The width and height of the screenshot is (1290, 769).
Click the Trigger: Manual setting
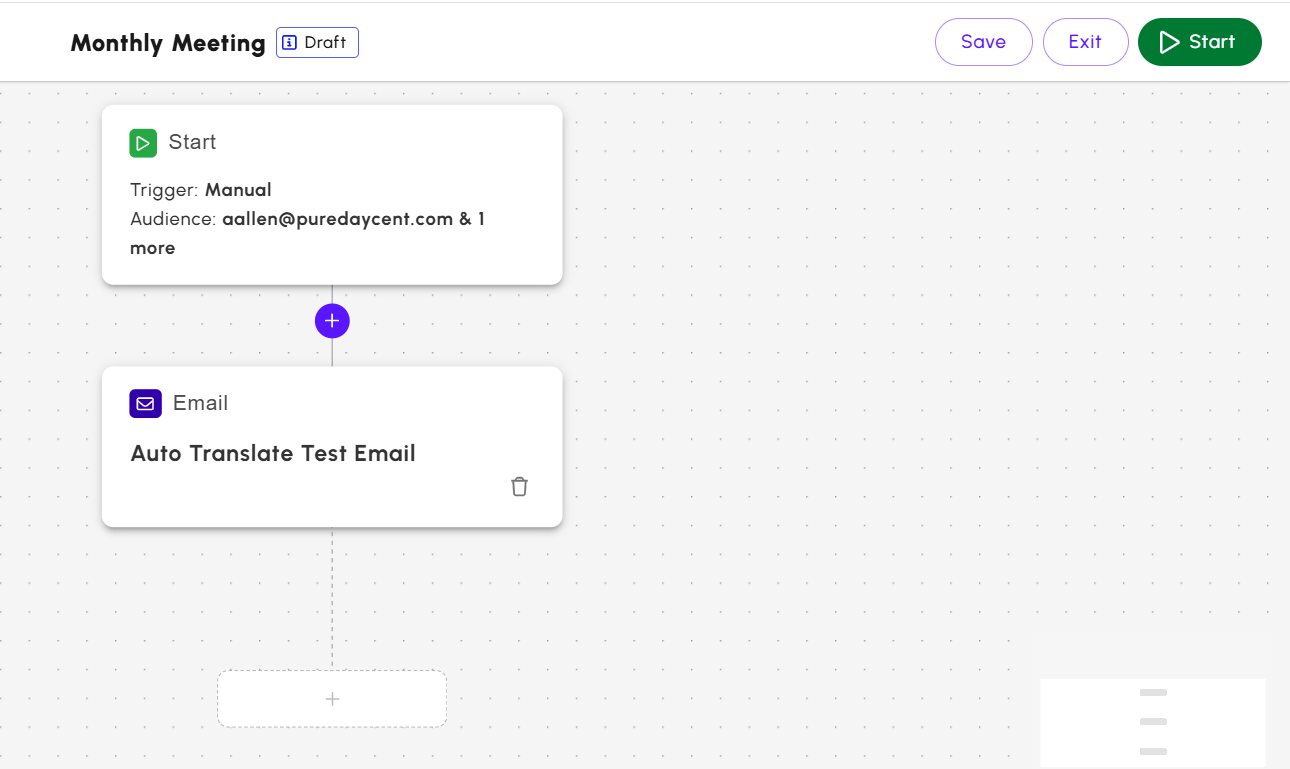201,190
